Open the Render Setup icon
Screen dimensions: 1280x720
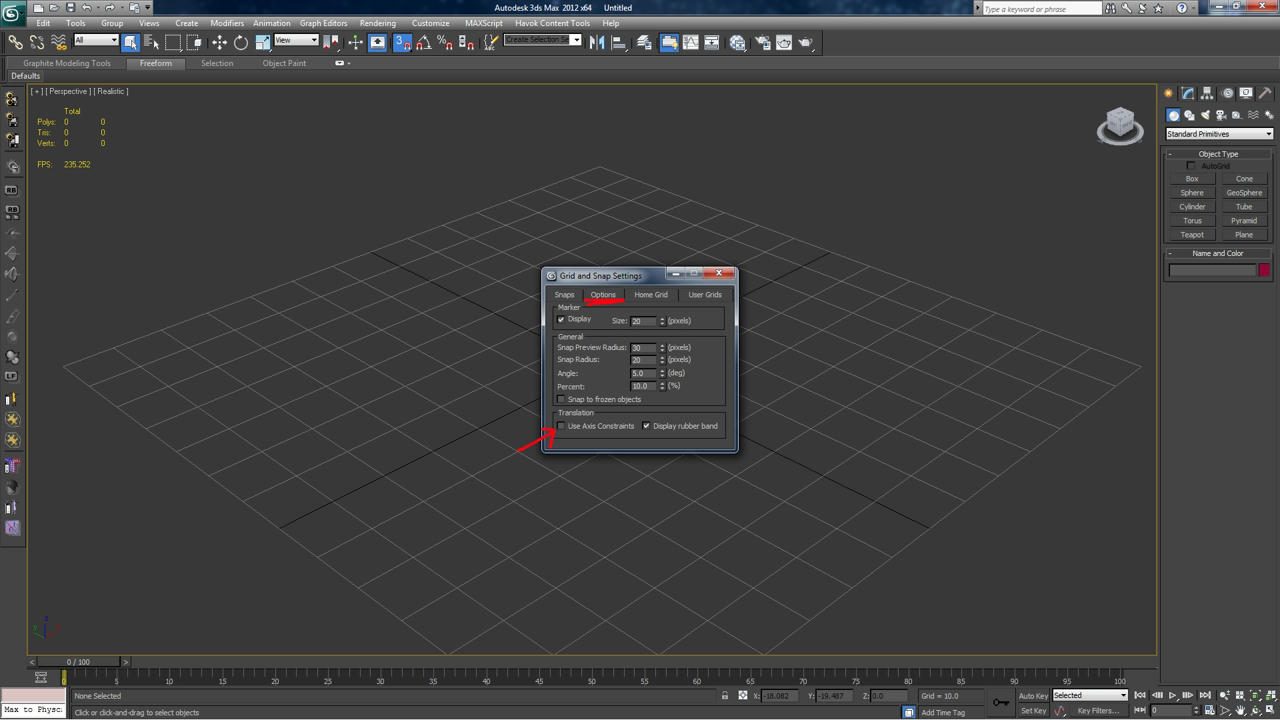pos(762,42)
